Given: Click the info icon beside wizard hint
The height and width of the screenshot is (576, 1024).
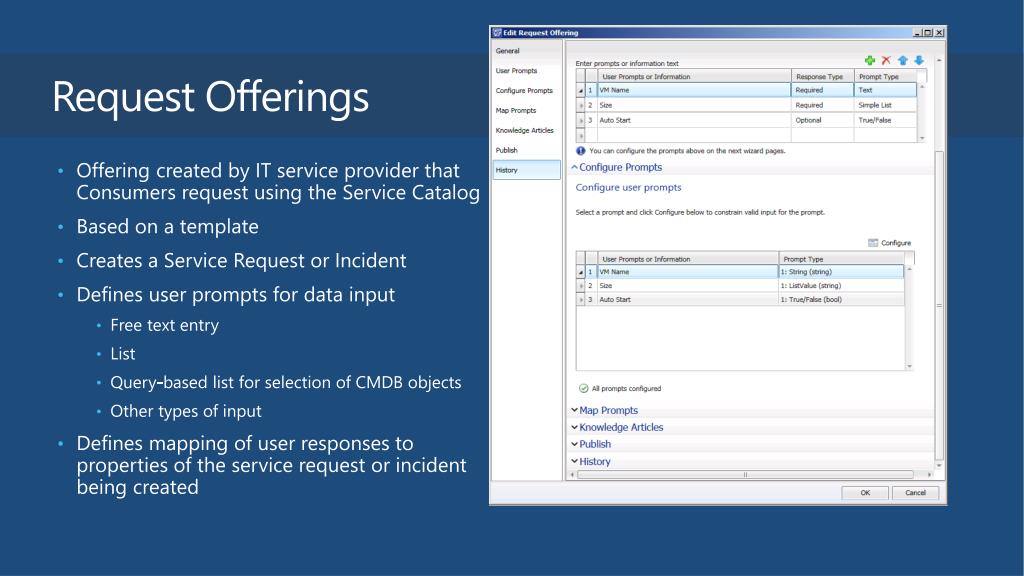Looking at the screenshot, I should click(x=581, y=151).
